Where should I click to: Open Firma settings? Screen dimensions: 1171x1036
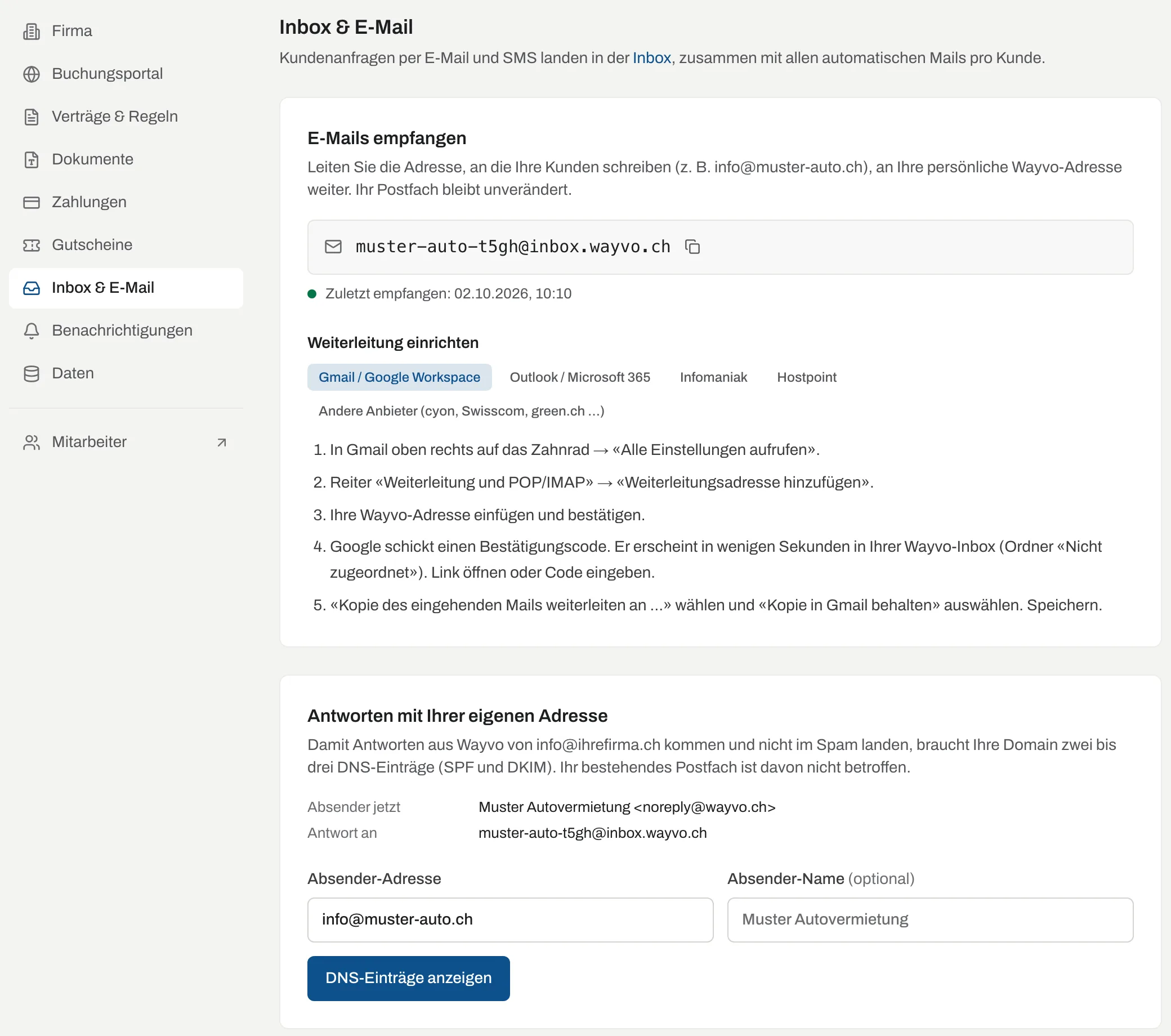(x=126, y=31)
